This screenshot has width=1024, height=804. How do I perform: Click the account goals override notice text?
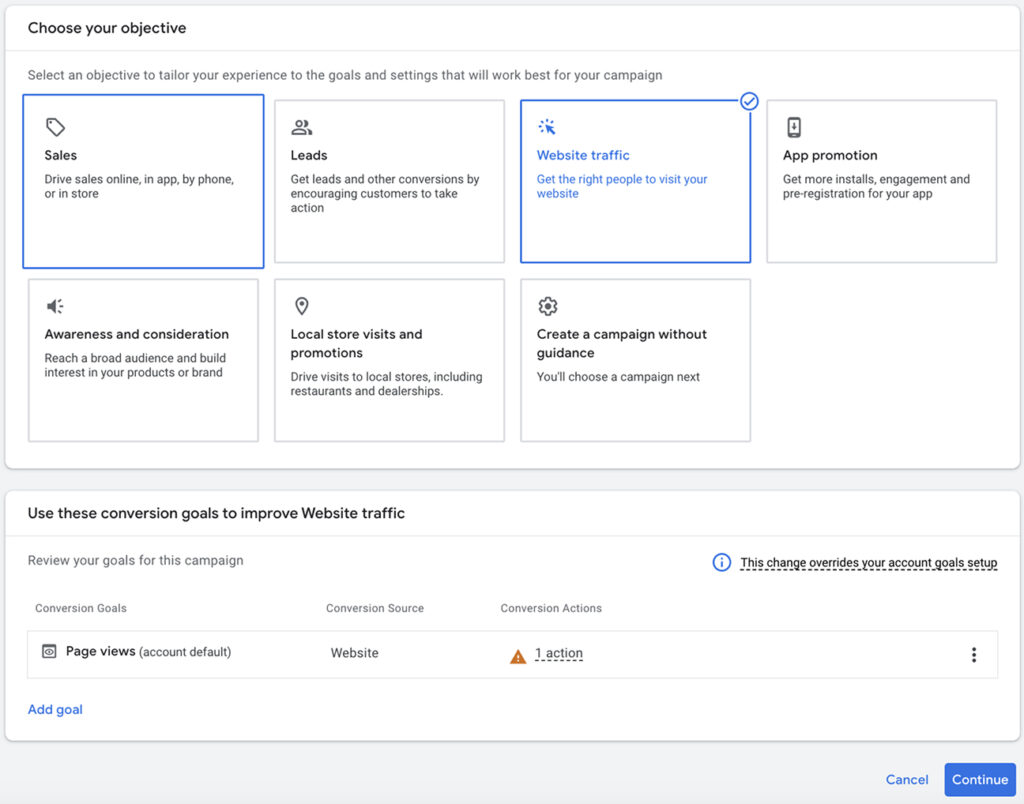tap(868, 563)
